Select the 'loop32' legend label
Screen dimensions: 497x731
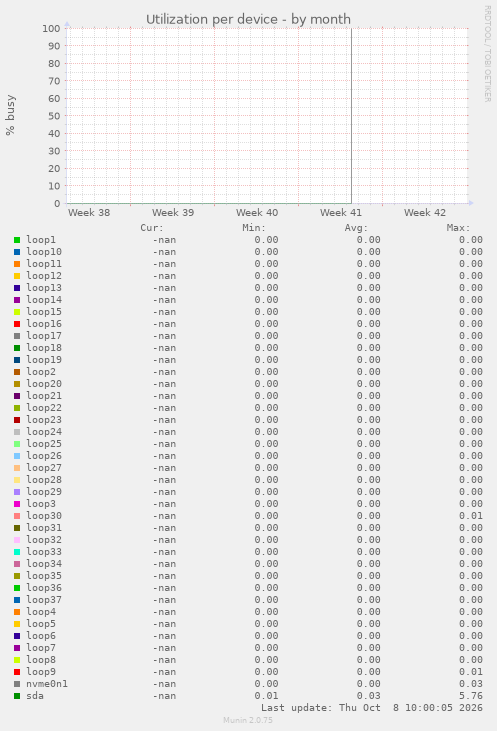(x=44, y=540)
